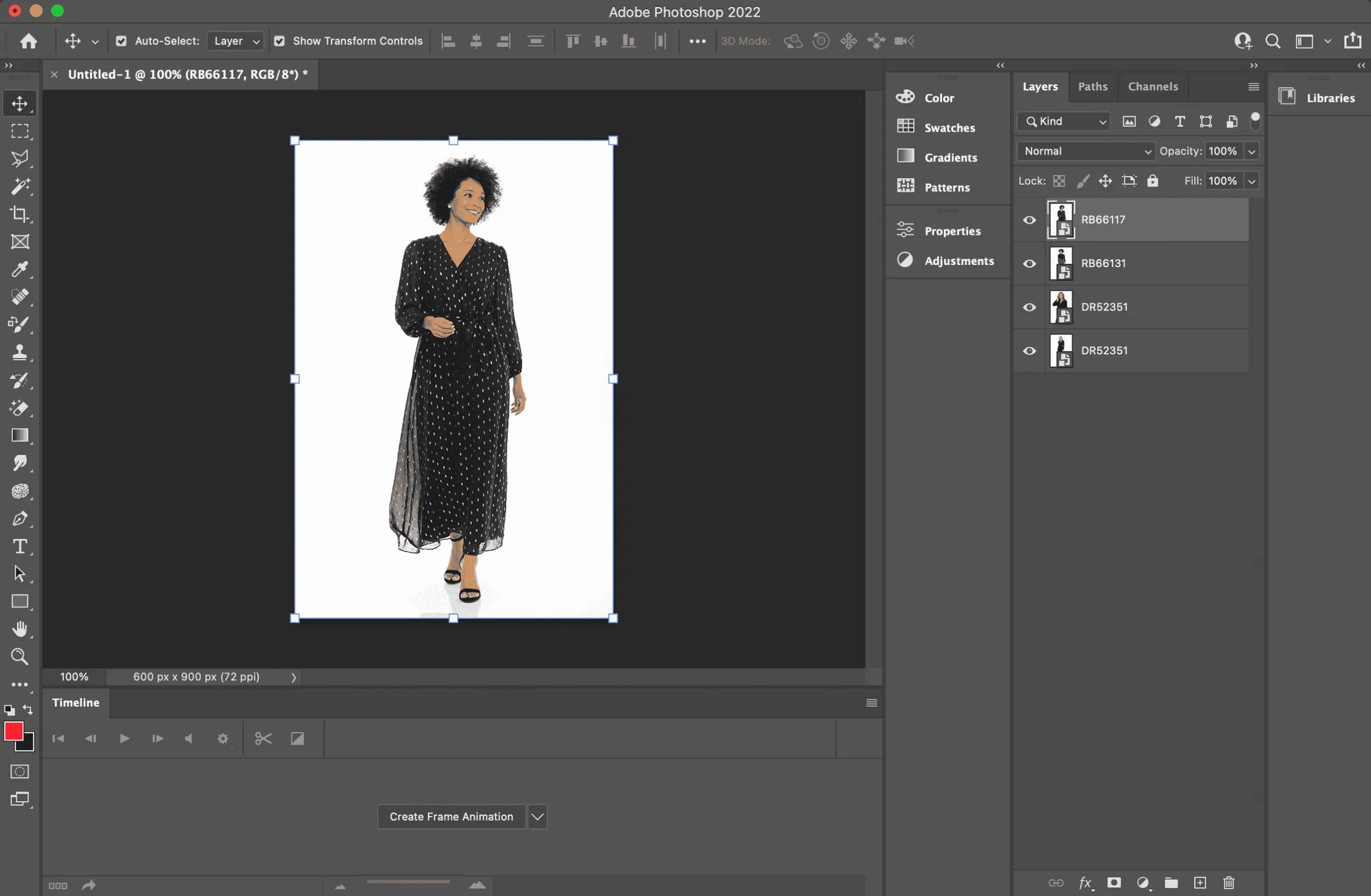Image resolution: width=1371 pixels, height=896 pixels.
Task: Switch to the Paths tab
Action: click(1093, 86)
